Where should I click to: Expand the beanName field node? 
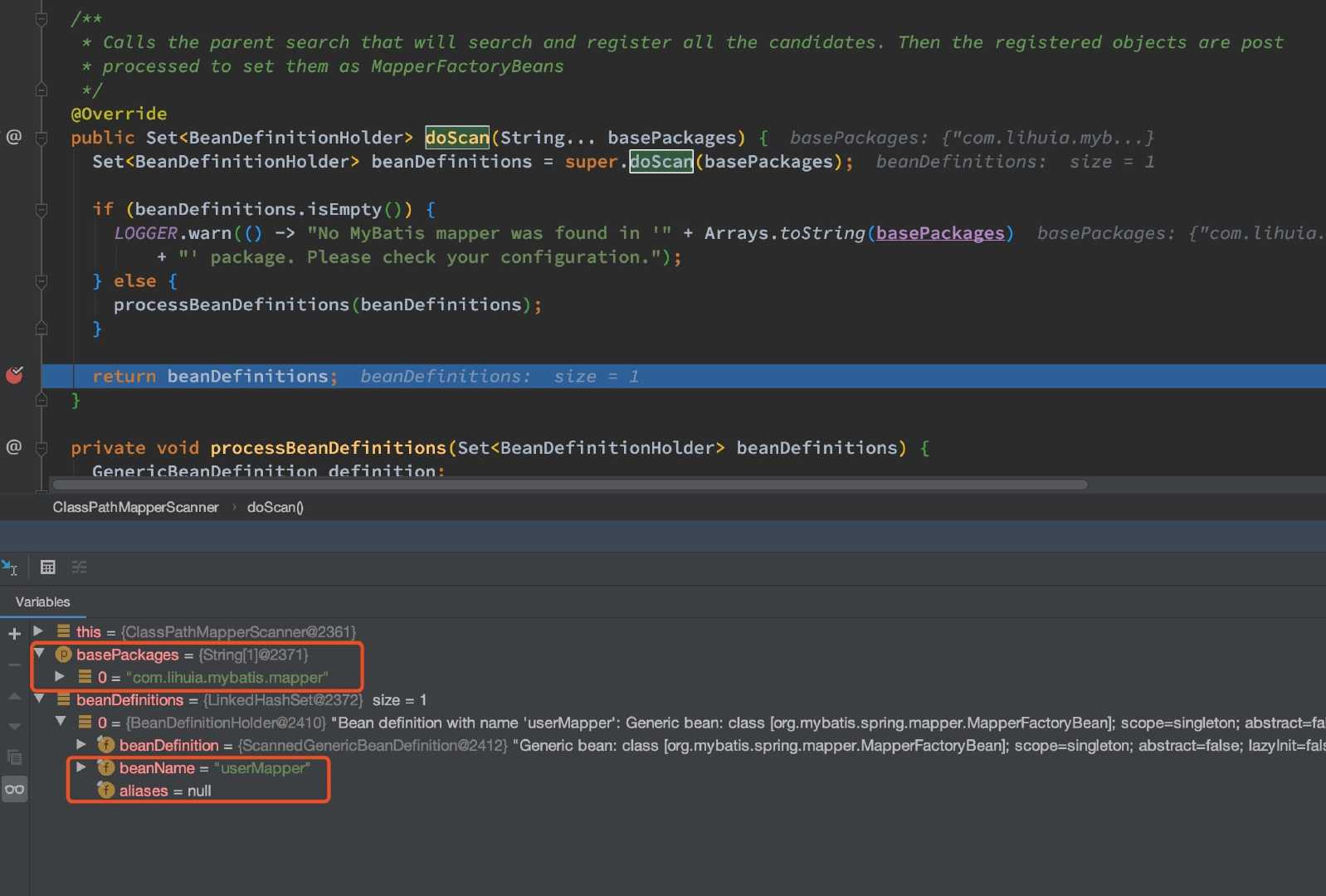pyautogui.click(x=81, y=767)
